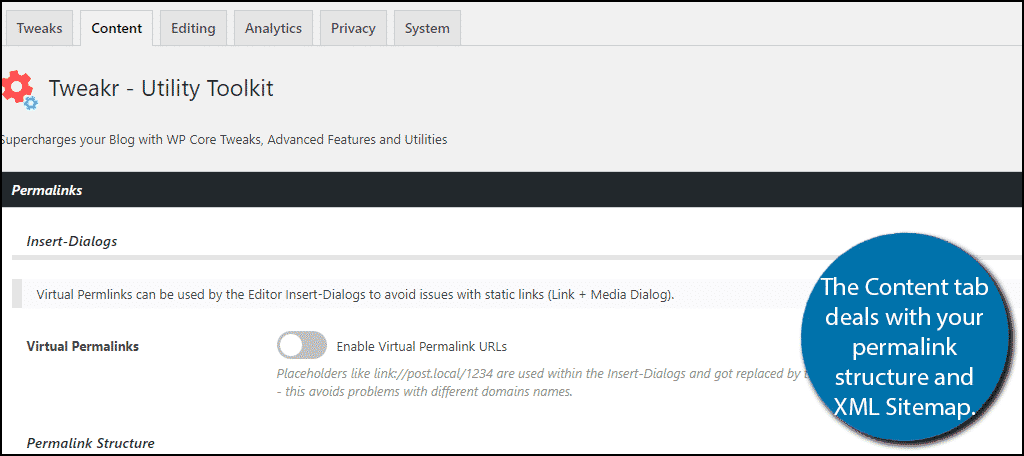Switch to the System tab
Screen dimensions: 1024x456
coord(427,28)
